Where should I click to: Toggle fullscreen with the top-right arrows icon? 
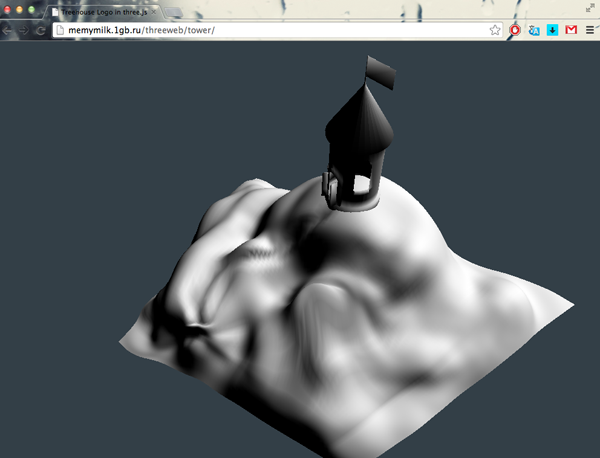[x=590, y=8]
